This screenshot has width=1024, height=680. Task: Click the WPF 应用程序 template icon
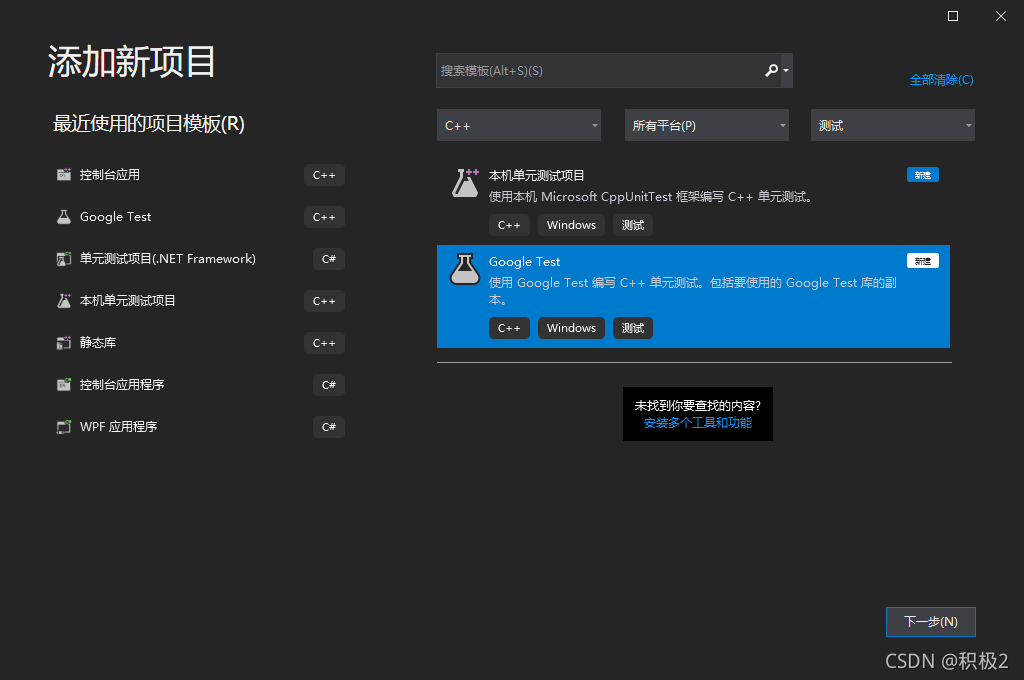click(x=63, y=427)
